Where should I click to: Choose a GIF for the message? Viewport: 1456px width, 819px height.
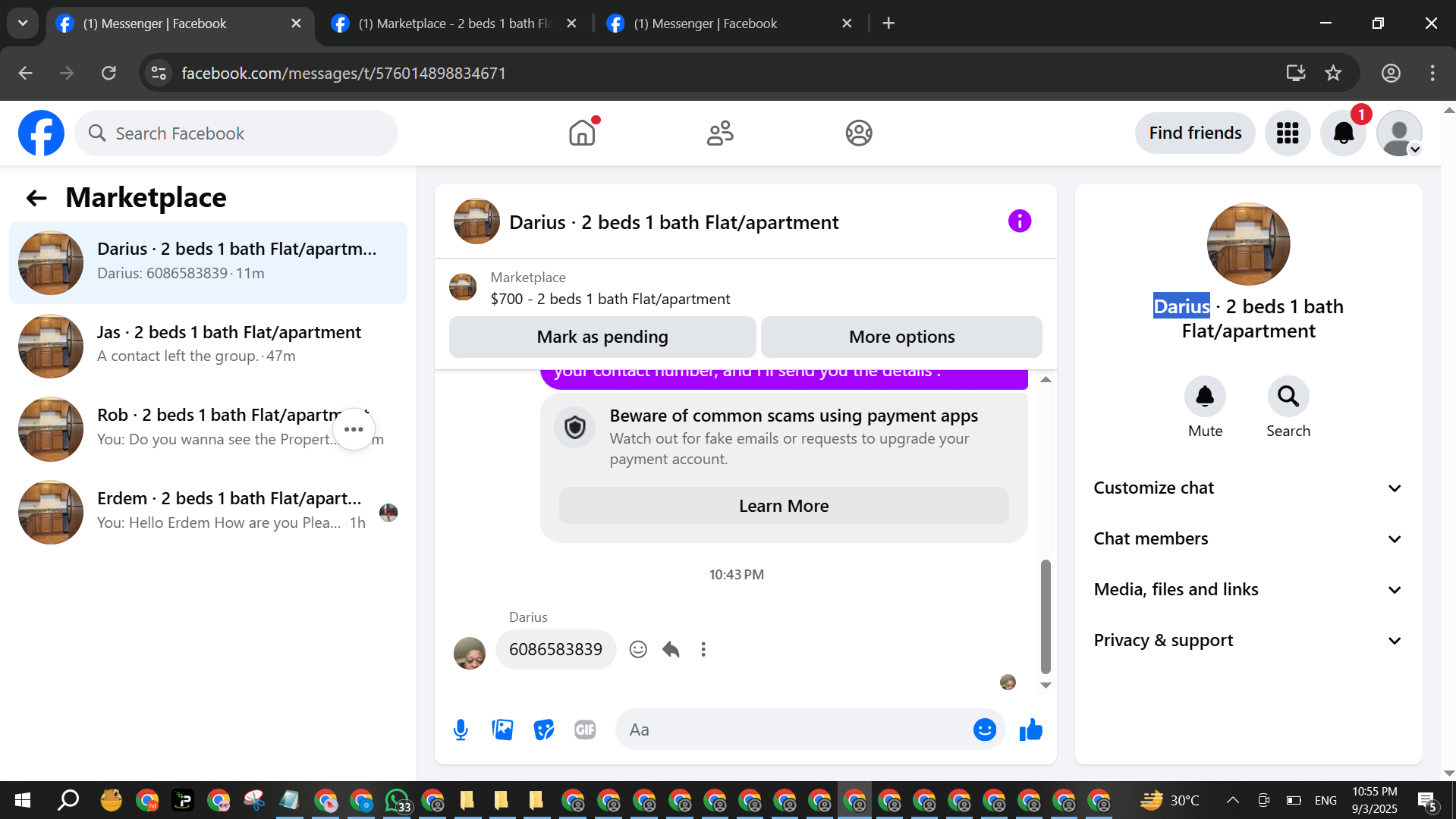(585, 730)
